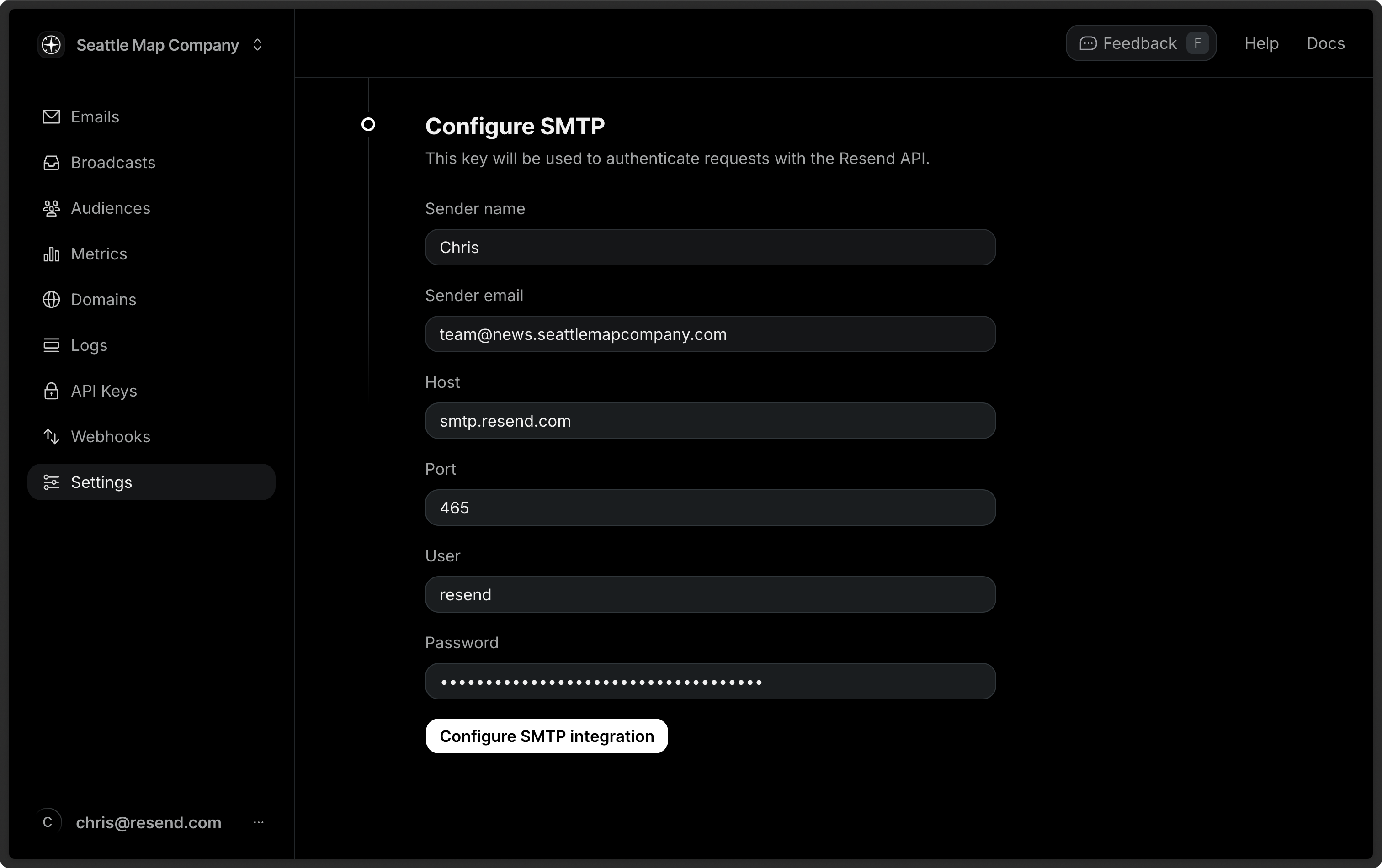Select the Domains globe icon
This screenshot has height=868, width=1382.
point(51,300)
